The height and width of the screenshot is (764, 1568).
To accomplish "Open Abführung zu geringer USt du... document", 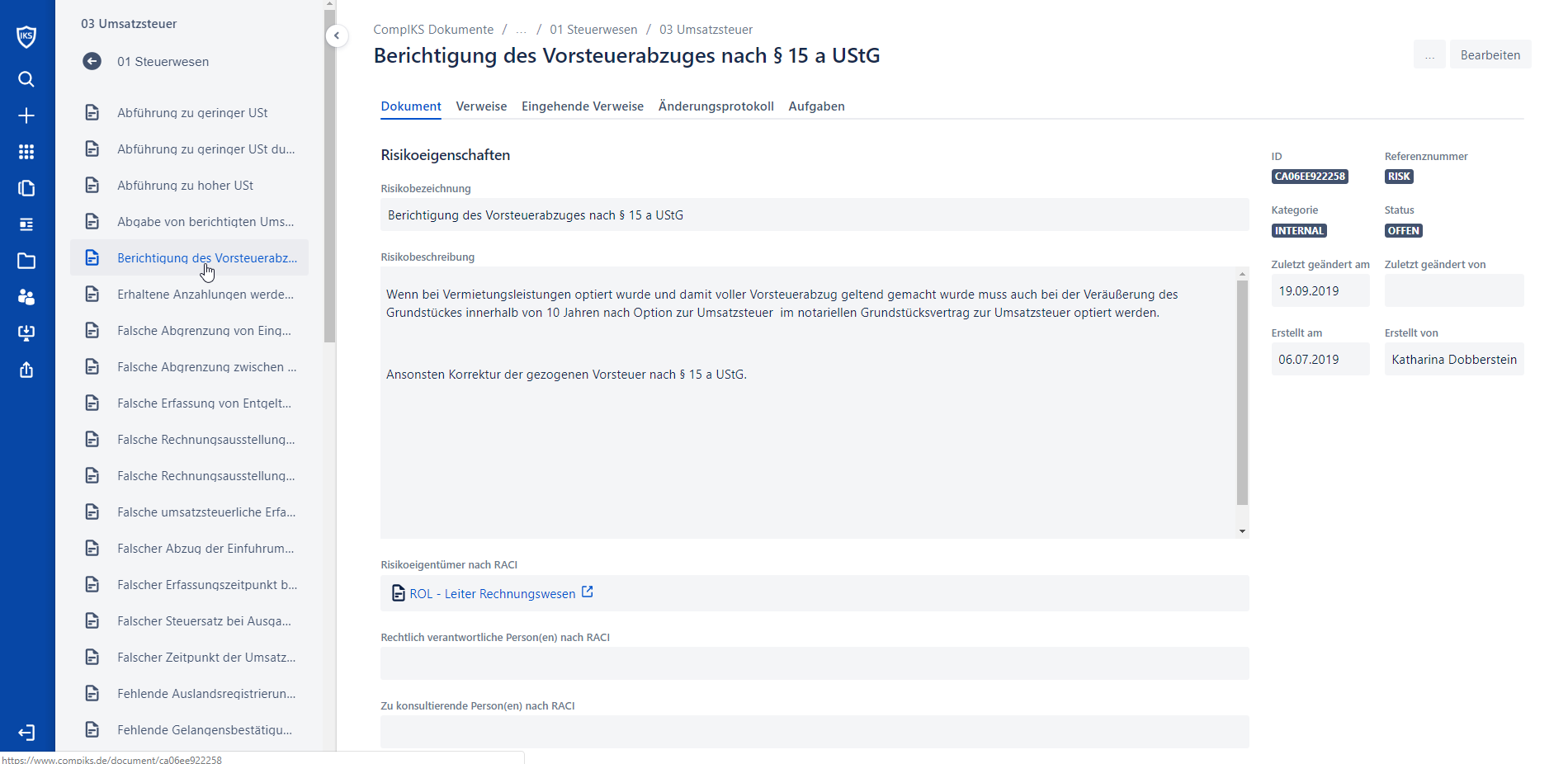I will pyautogui.click(x=190, y=149).
